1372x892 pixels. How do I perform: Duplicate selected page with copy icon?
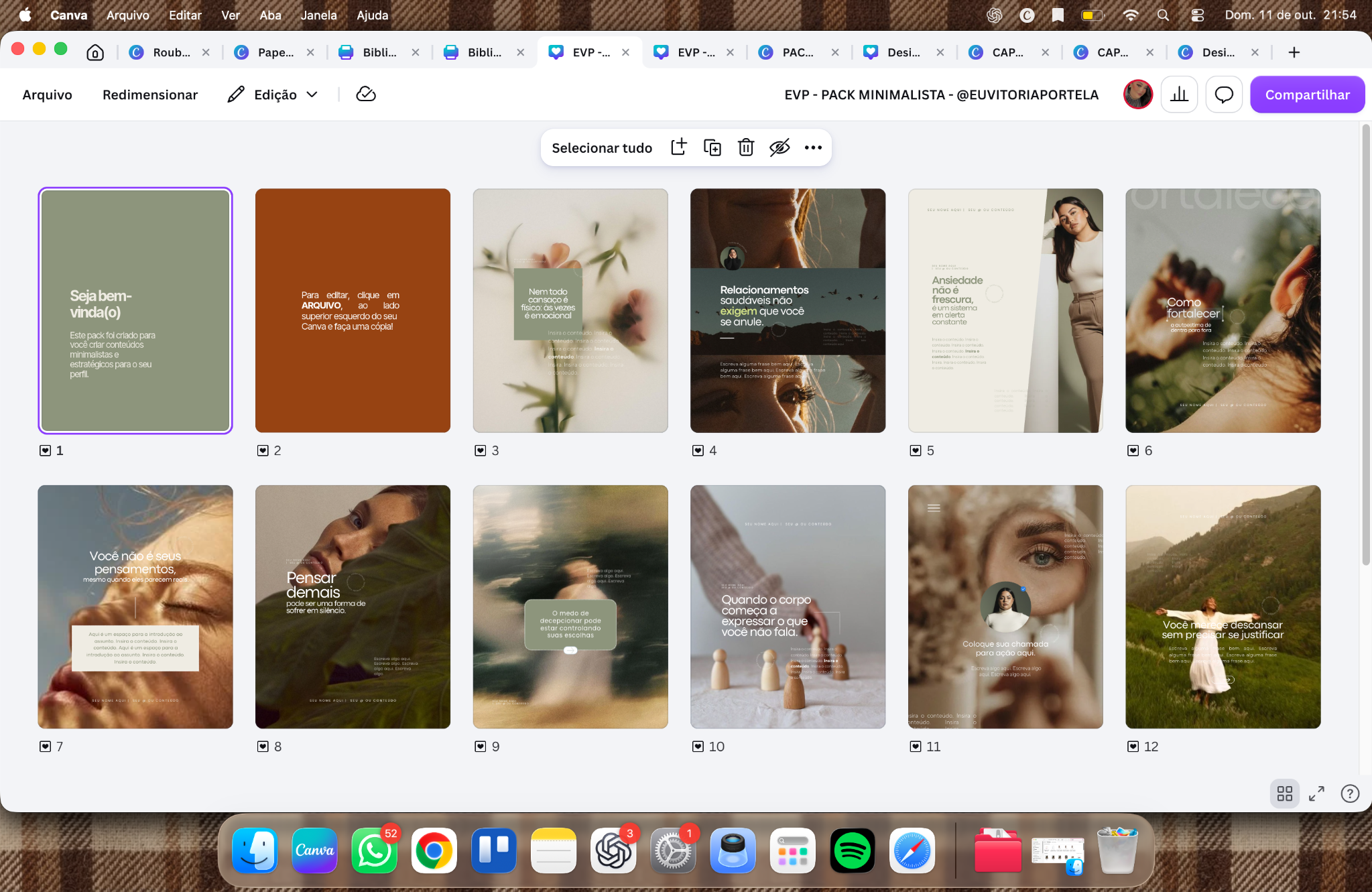(x=712, y=147)
